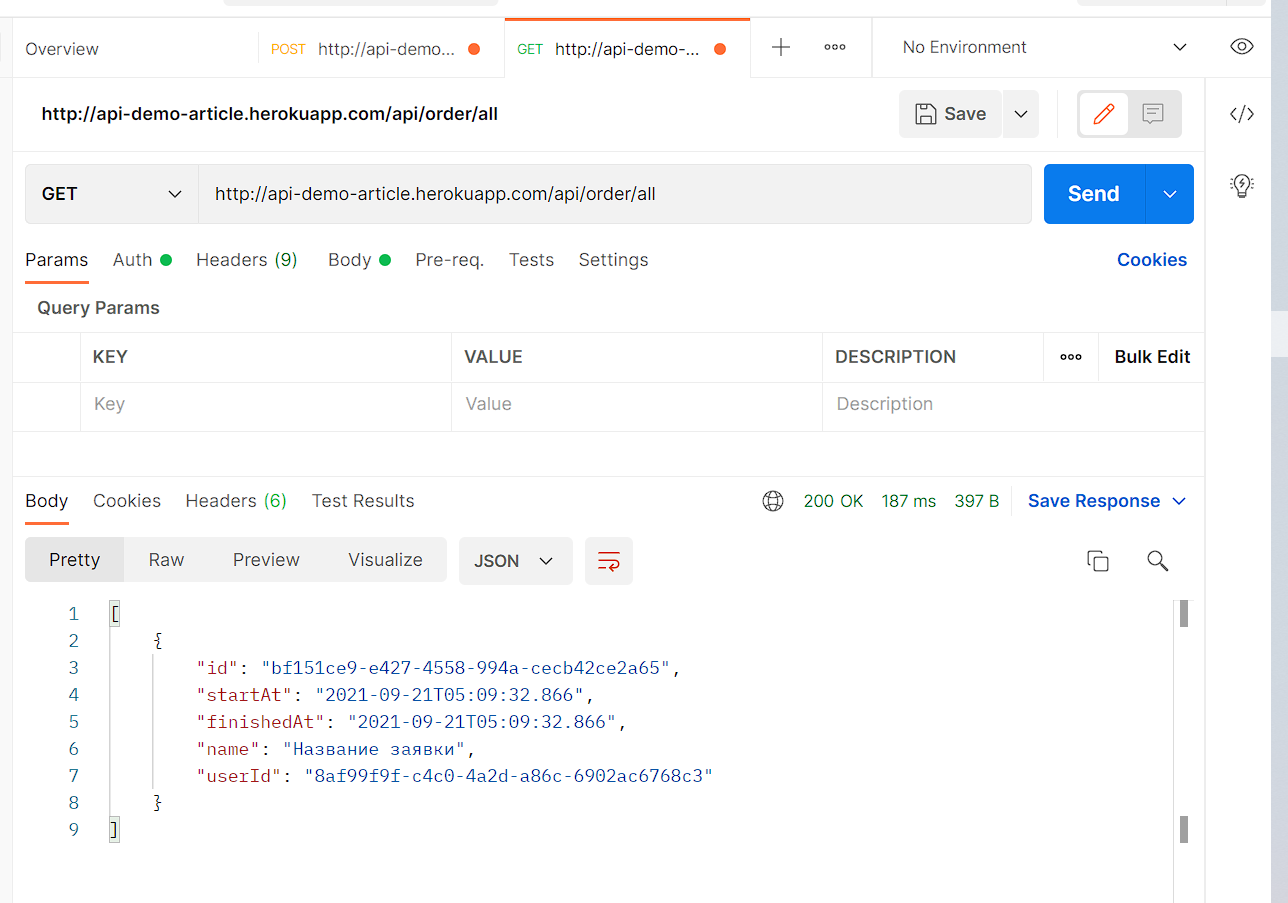
Task: Switch to the comment mode icon
Action: (1153, 114)
